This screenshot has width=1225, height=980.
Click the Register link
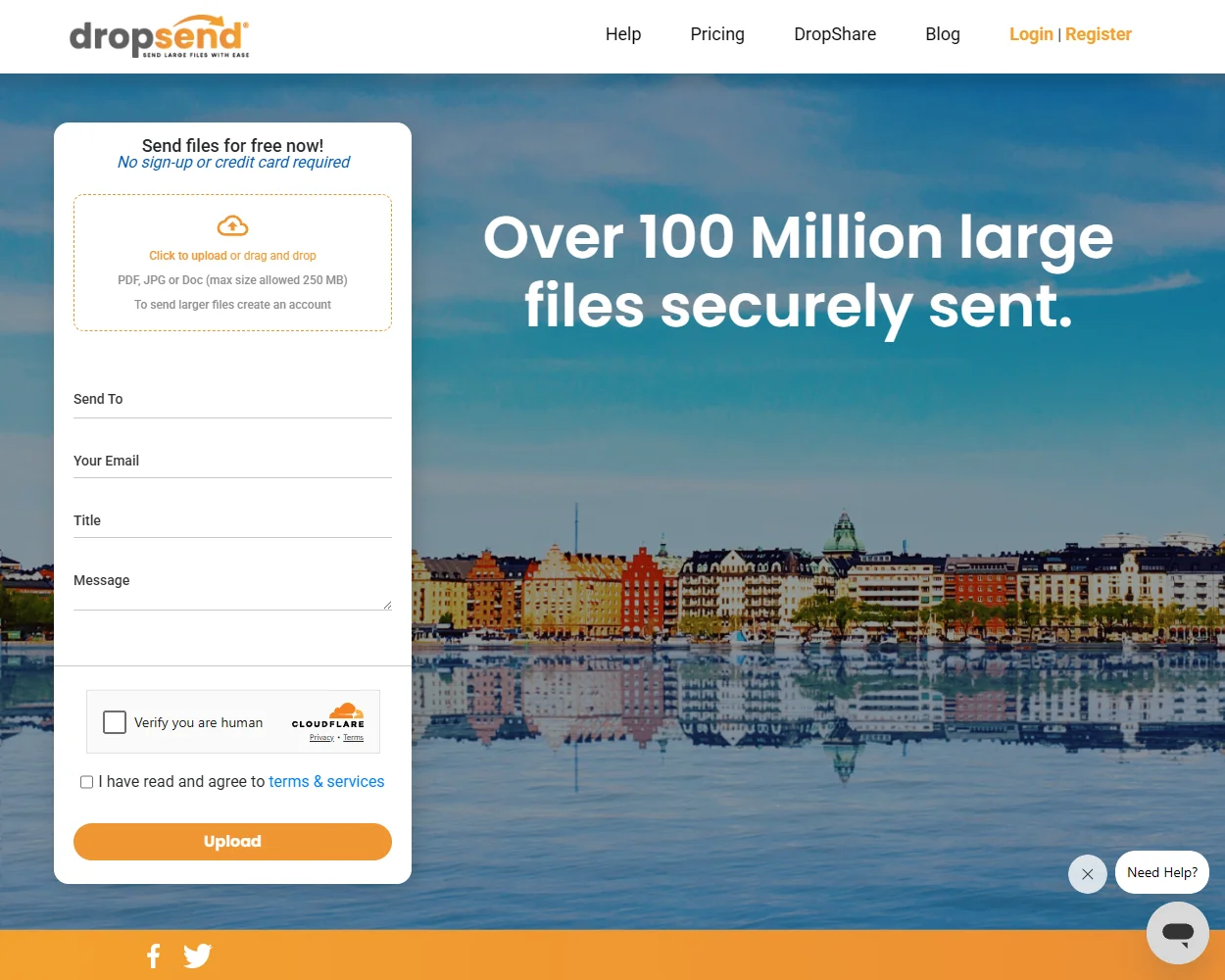[x=1098, y=34]
